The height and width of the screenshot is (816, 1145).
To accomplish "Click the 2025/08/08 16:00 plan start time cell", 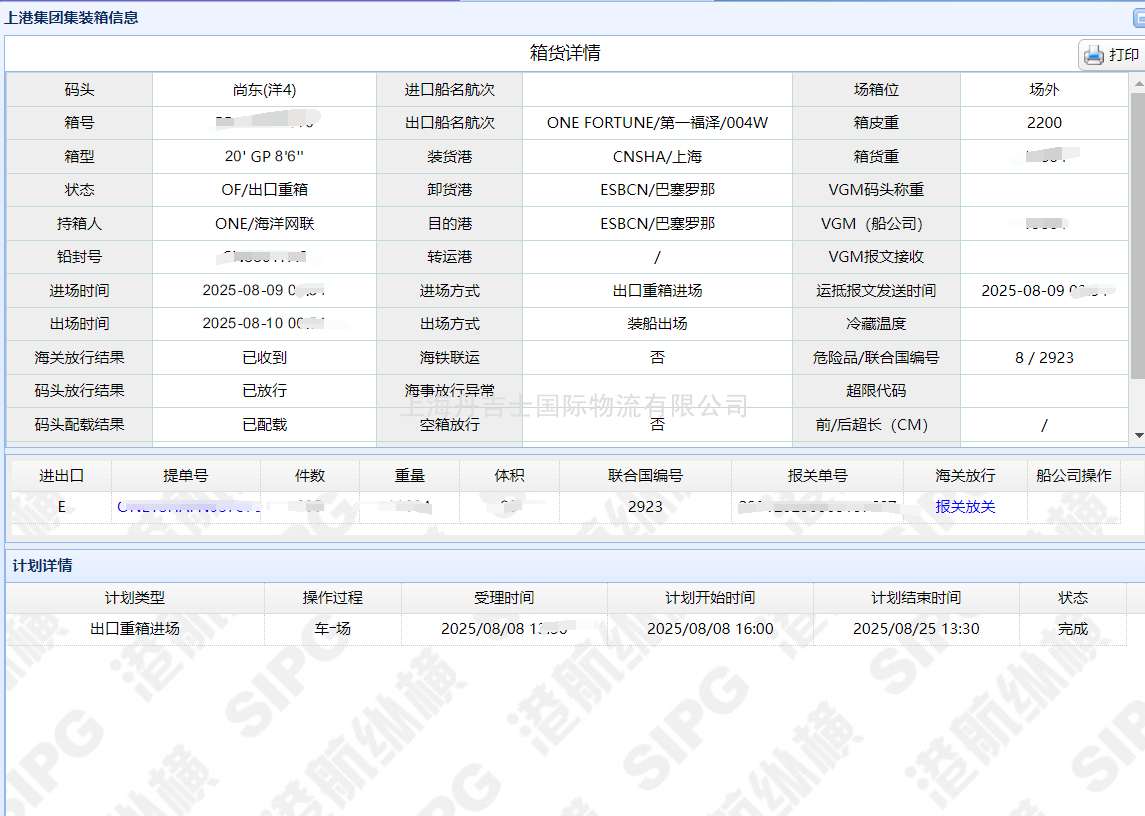I will tap(710, 629).
